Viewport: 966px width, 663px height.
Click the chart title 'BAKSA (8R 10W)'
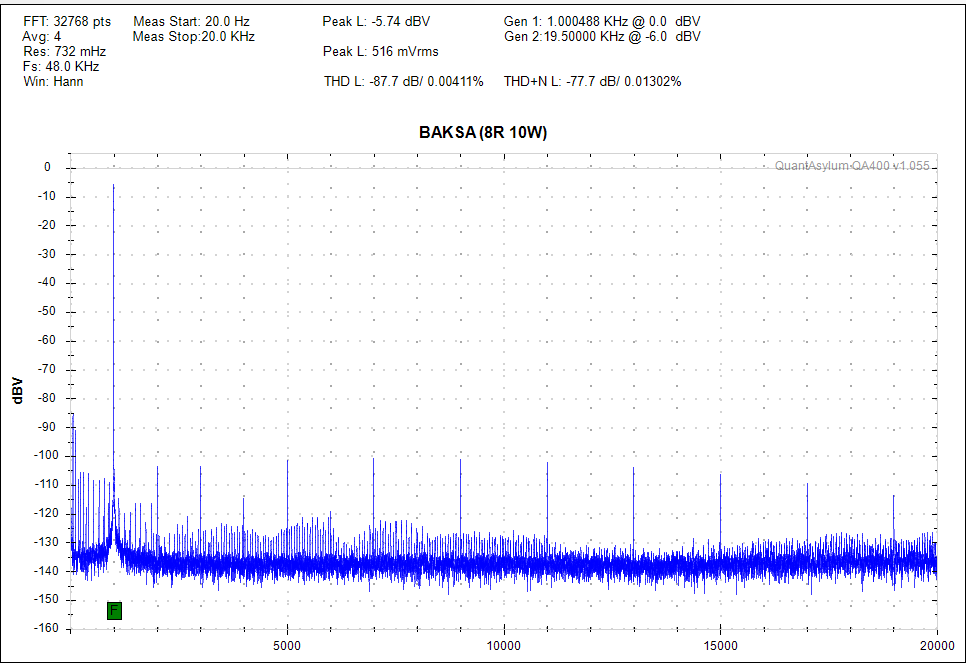pyautogui.click(x=483, y=132)
